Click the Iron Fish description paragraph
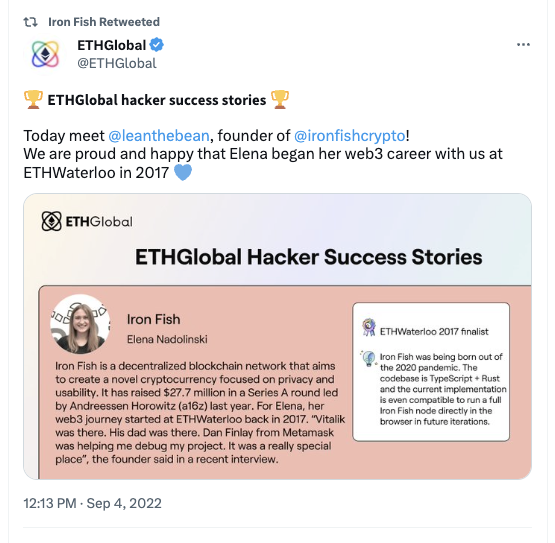Image resolution: width=555 pixels, height=543 pixels. click(200, 412)
